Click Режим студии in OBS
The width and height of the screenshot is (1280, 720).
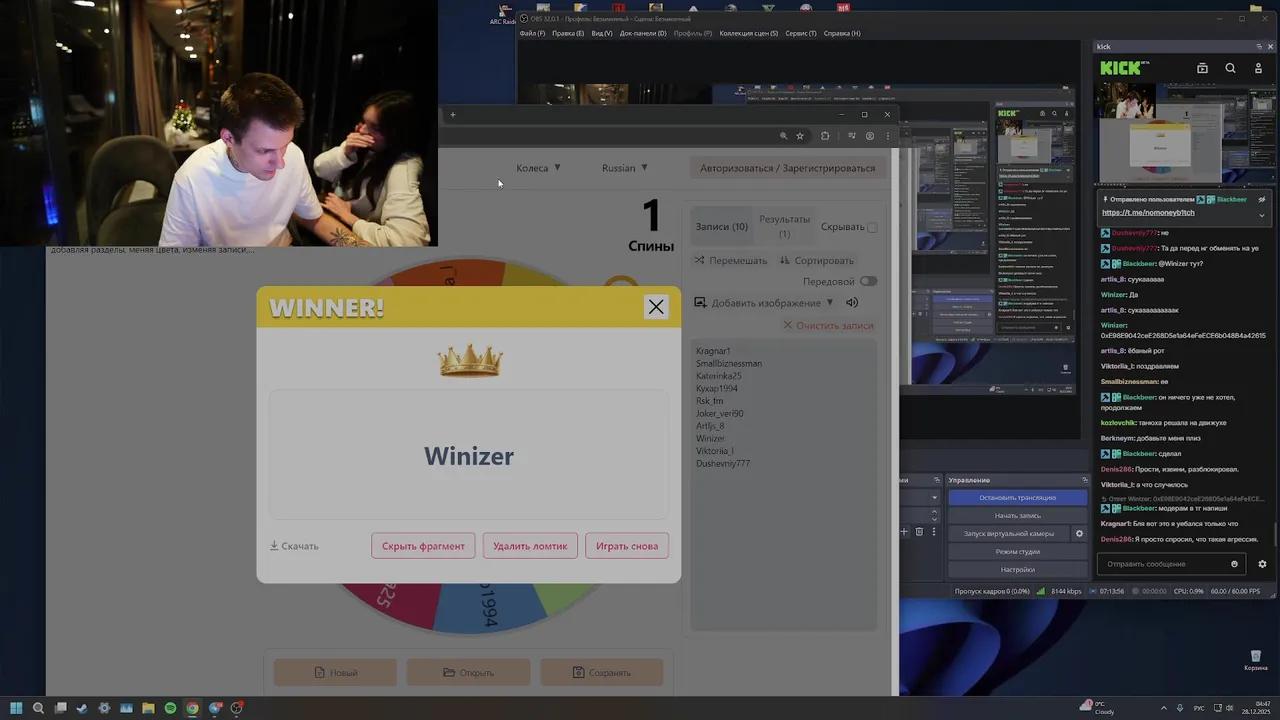pyautogui.click(x=1017, y=551)
